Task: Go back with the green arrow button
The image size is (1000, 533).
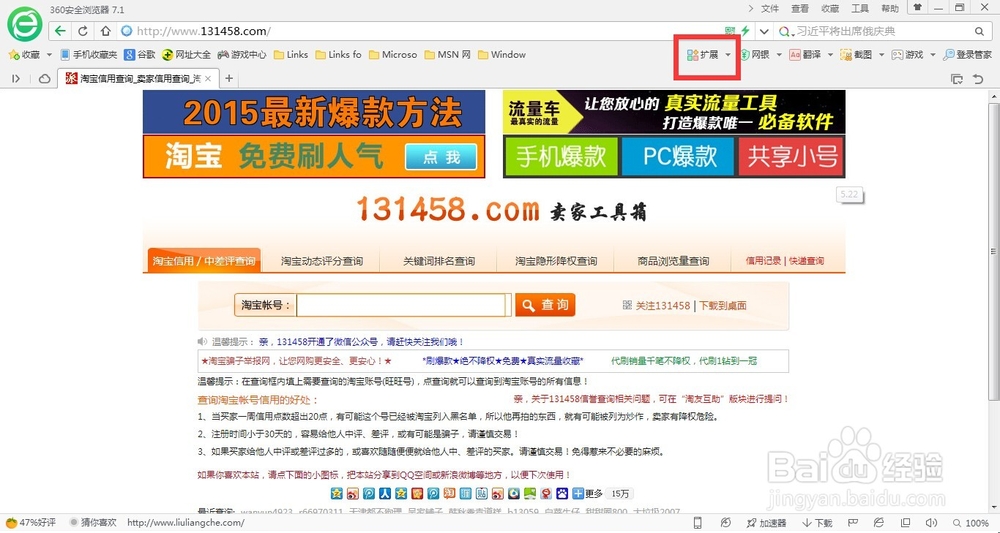Action: pyautogui.click(x=59, y=31)
